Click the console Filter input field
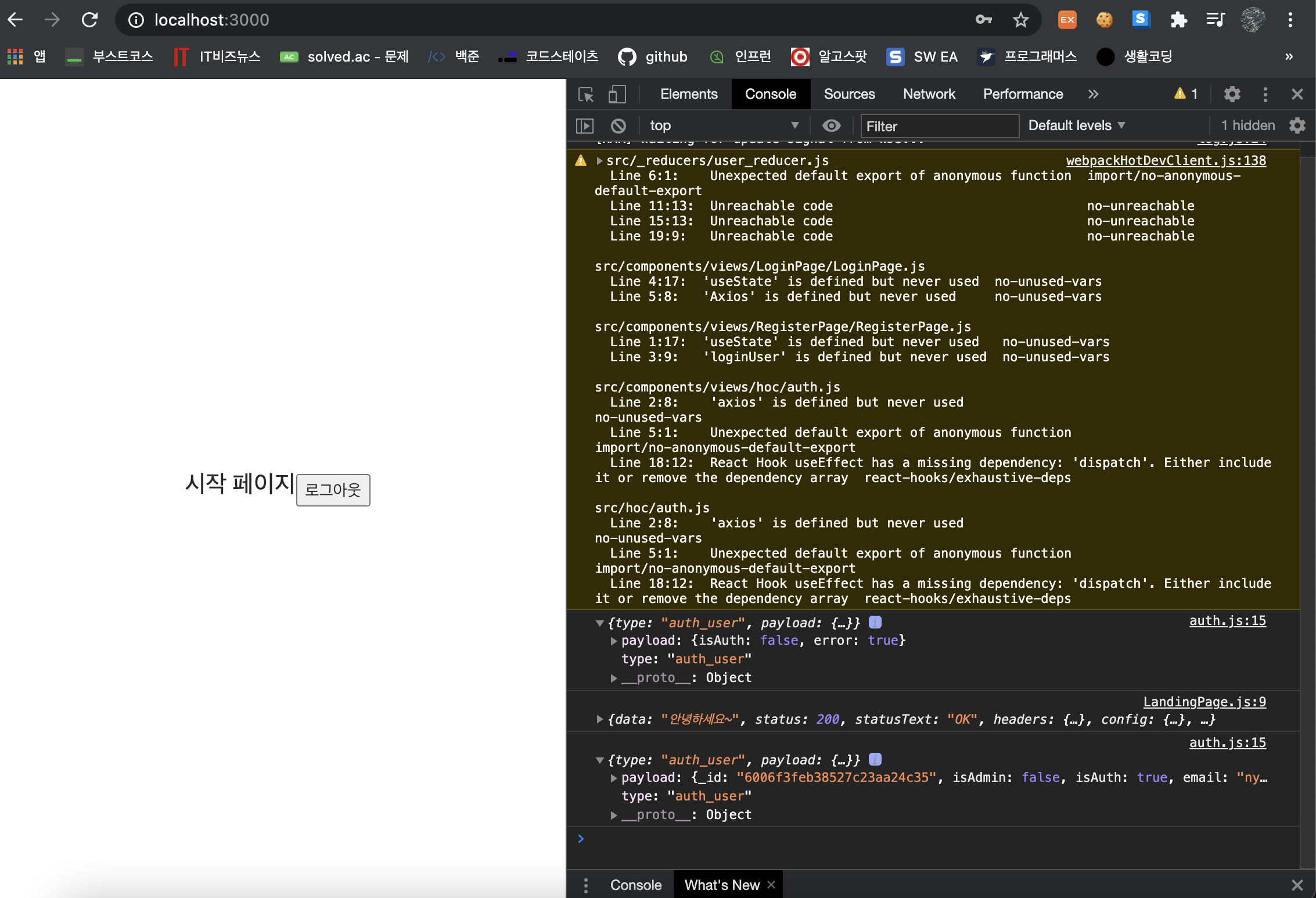Image resolution: width=1316 pixels, height=898 pixels. tap(939, 126)
